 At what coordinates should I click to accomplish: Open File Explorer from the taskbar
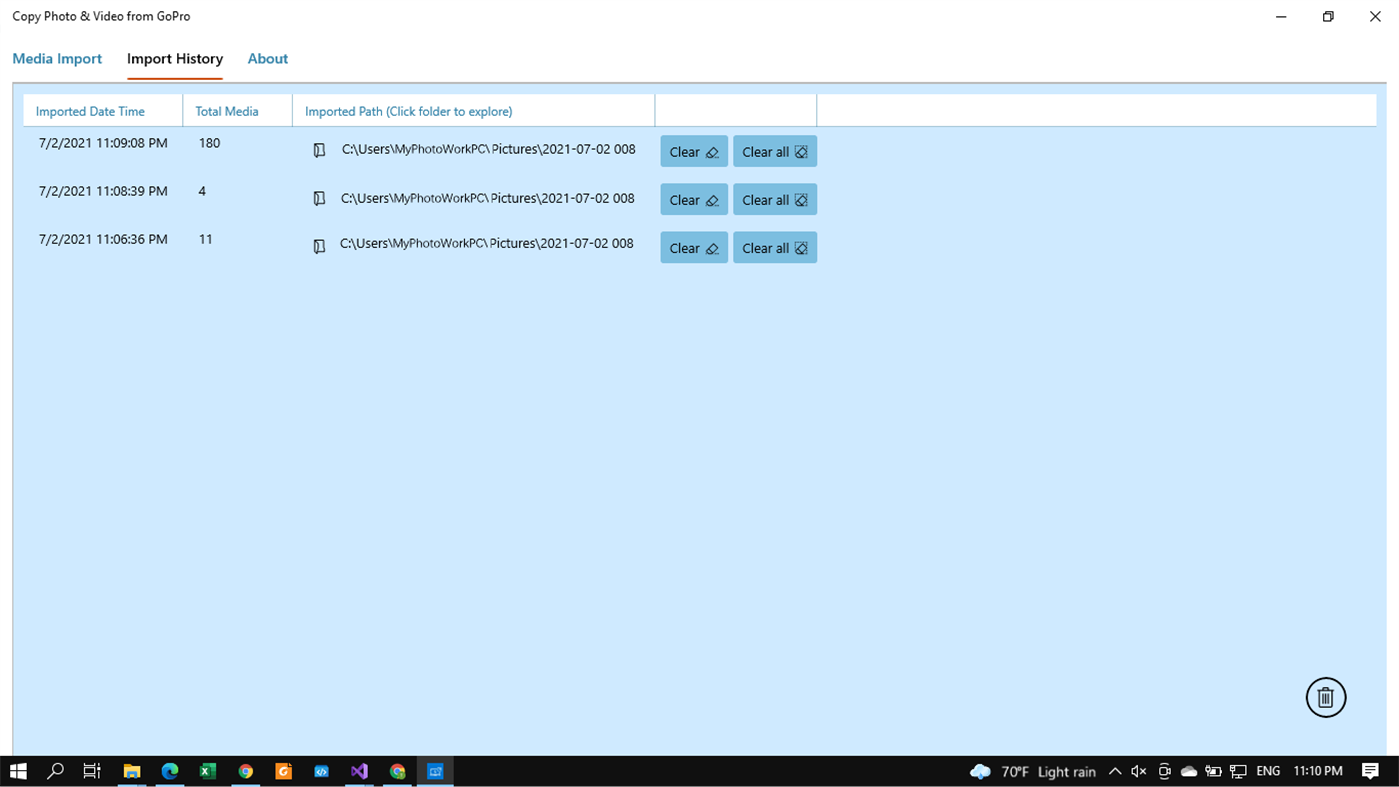[131, 771]
